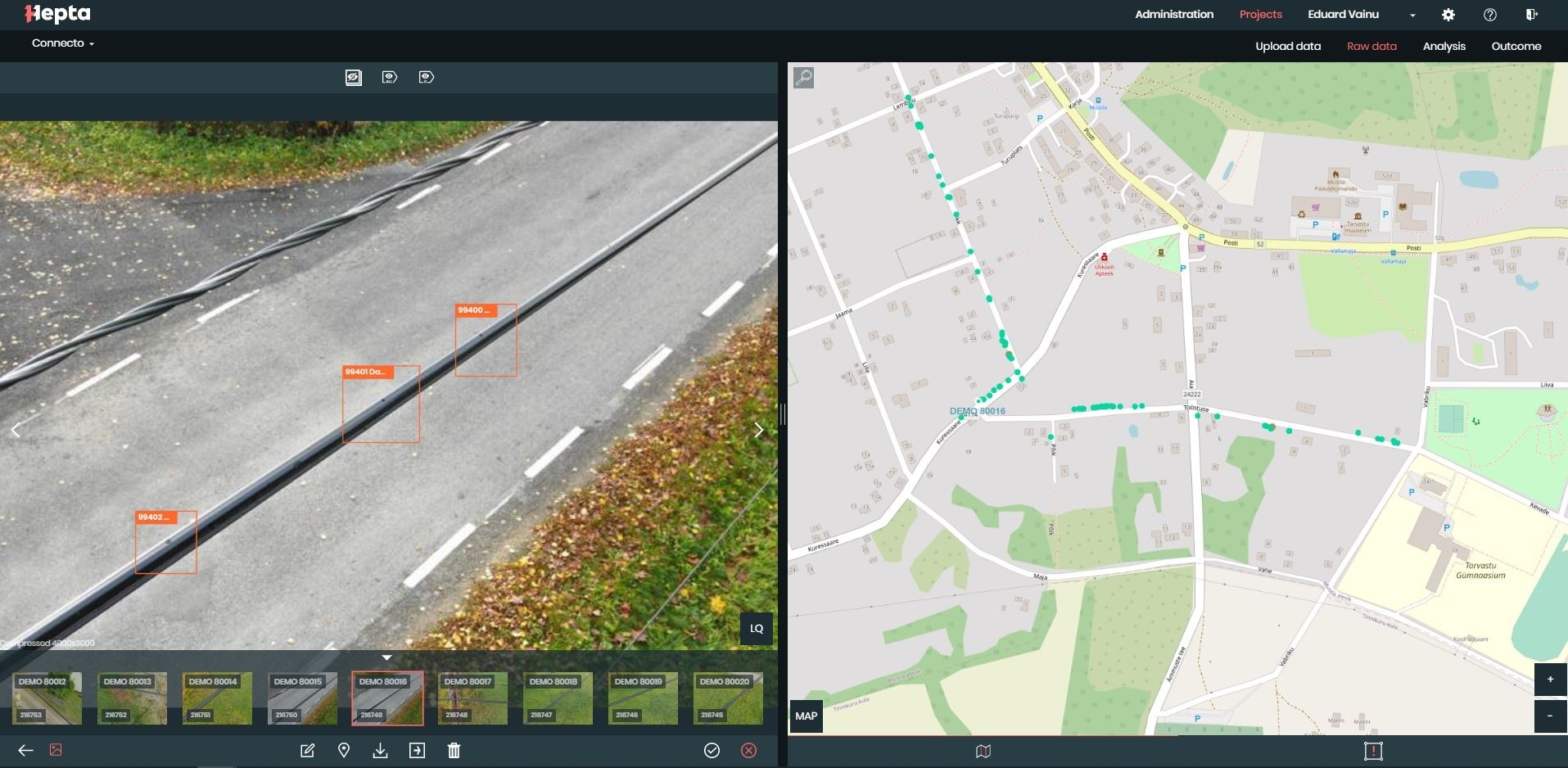The width and height of the screenshot is (1568, 768).
Task: Go back using the left arrow icon
Action: click(25, 750)
